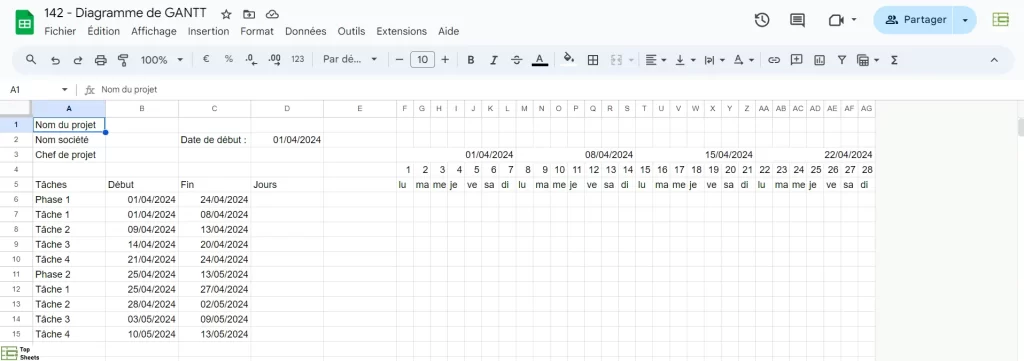Format as euro currency
The width and height of the screenshot is (1024, 361).
coord(206,59)
